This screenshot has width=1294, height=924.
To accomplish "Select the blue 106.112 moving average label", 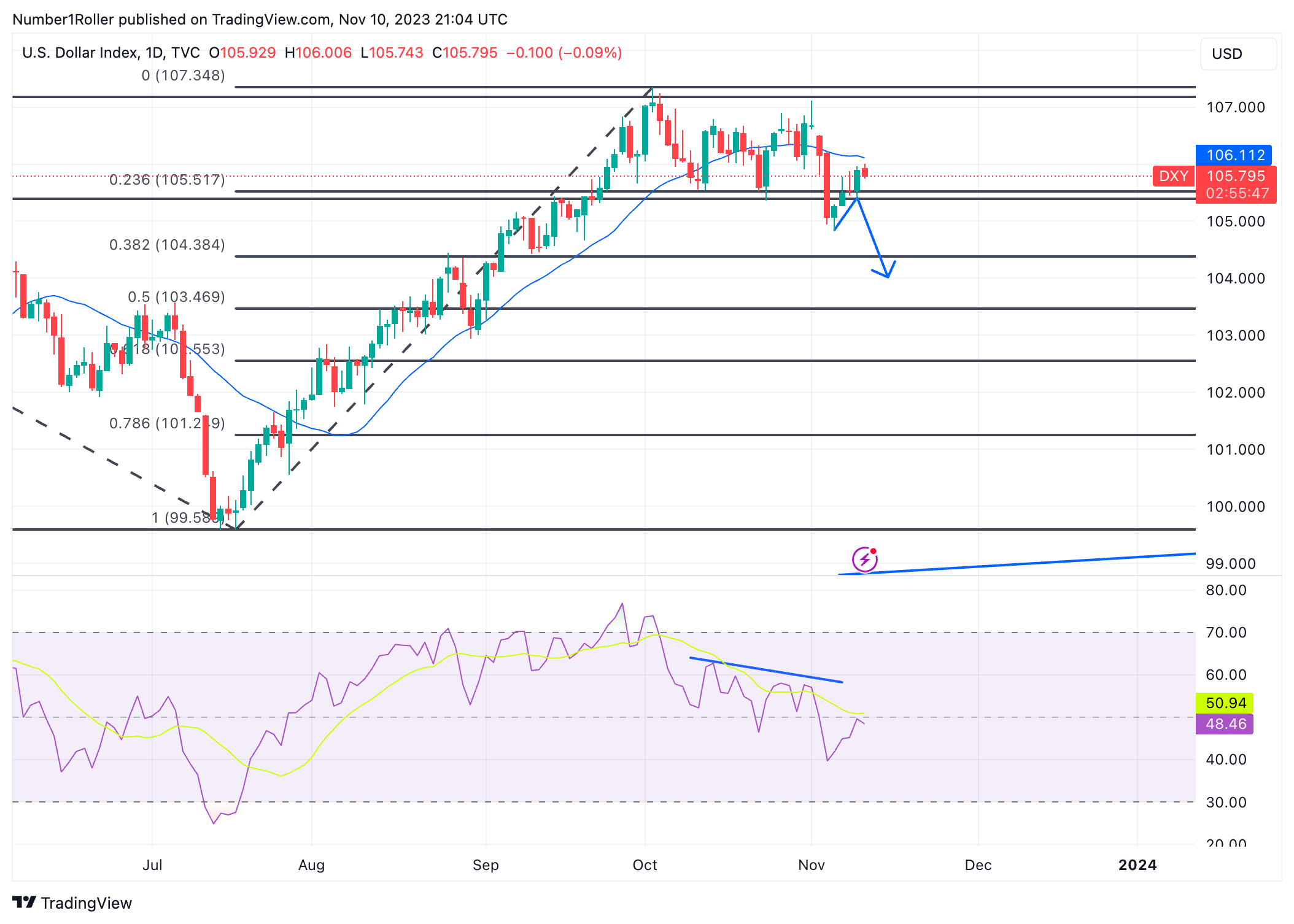I will (1234, 155).
